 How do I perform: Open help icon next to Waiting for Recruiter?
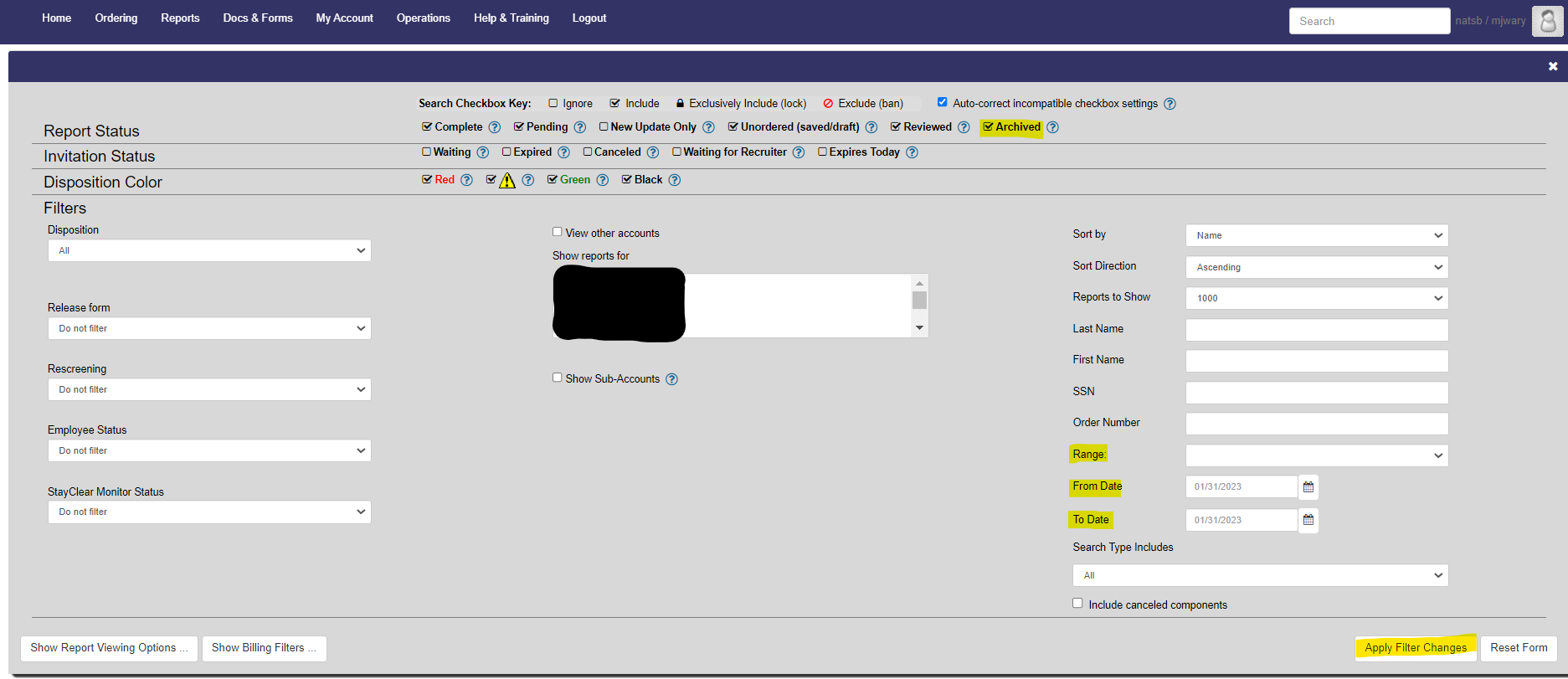pyautogui.click(x=799, y=152)
